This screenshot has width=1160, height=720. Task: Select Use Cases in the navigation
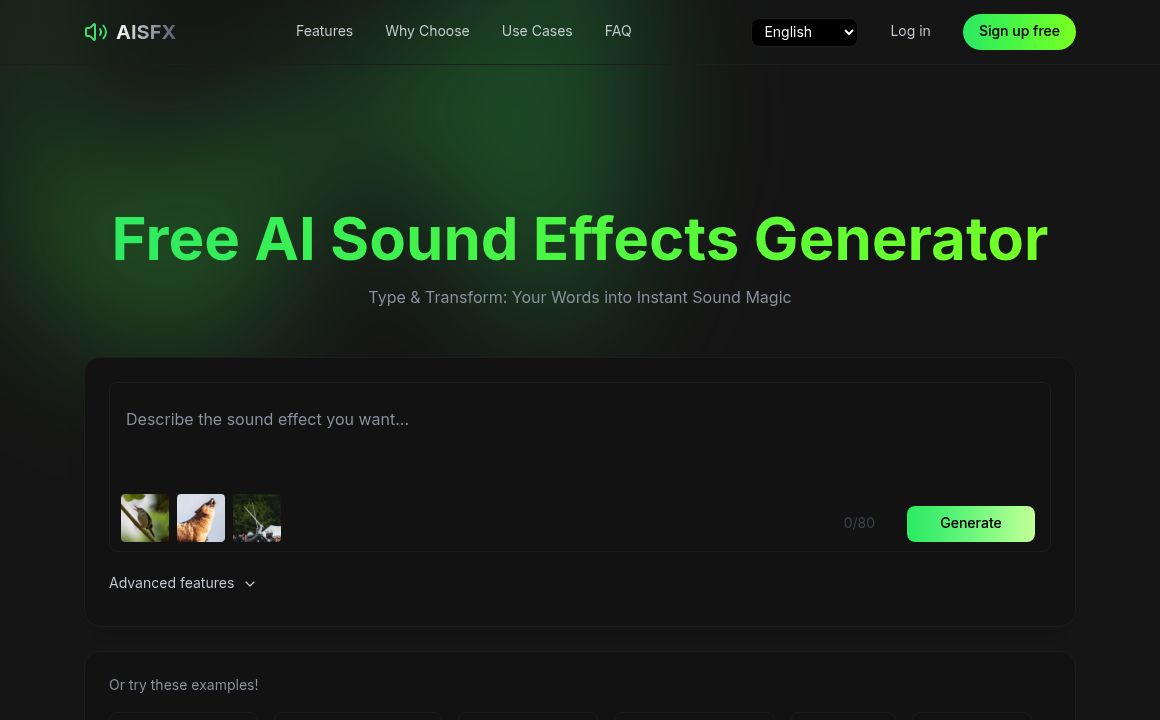point(537,31)
